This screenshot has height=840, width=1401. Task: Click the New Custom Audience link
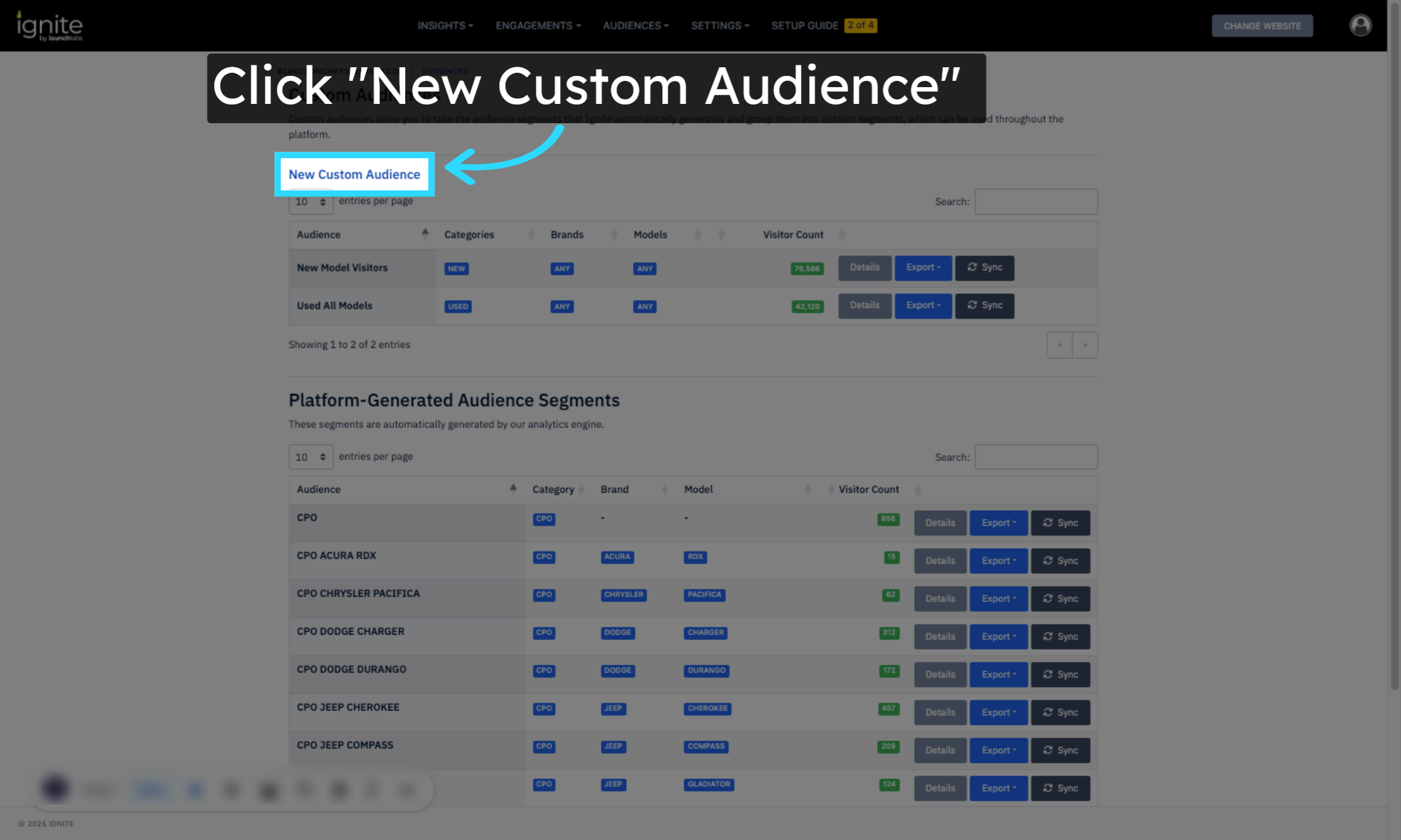coord(354,175)
